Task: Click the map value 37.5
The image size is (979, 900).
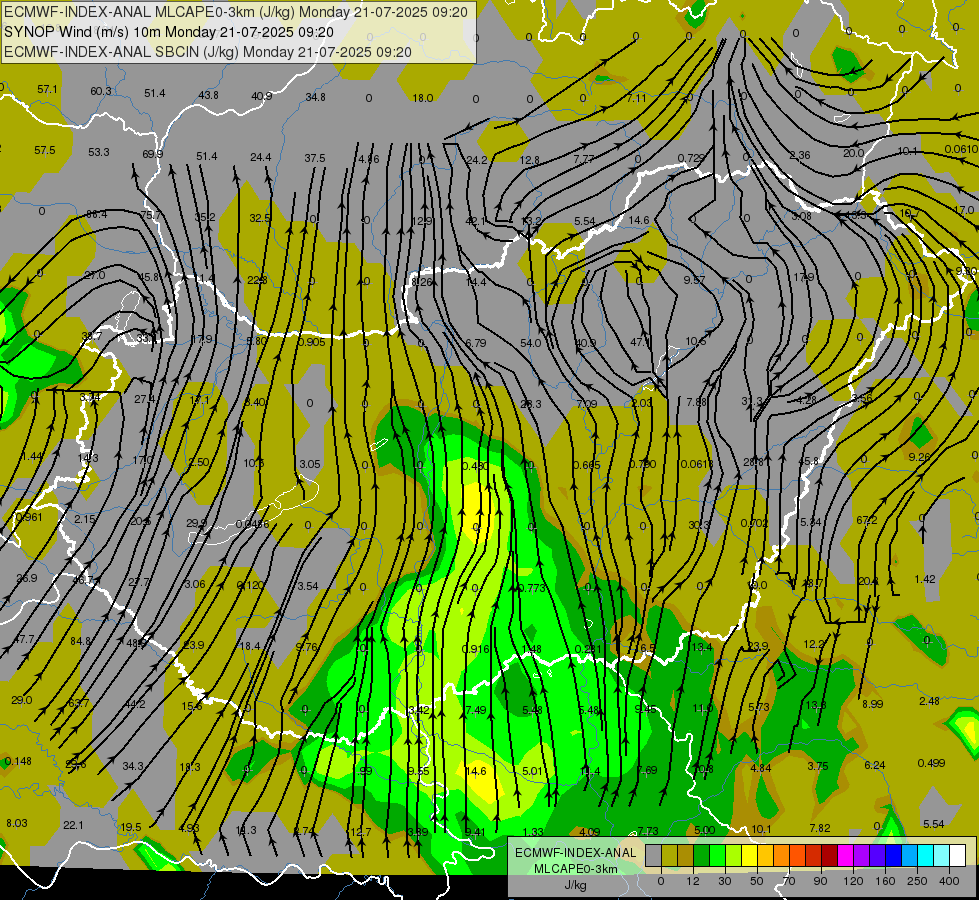Action: [315, 158]
